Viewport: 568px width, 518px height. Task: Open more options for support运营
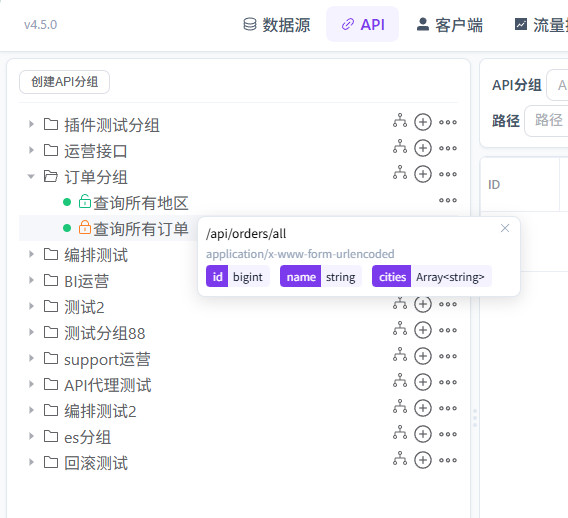(x=448, y=356)
